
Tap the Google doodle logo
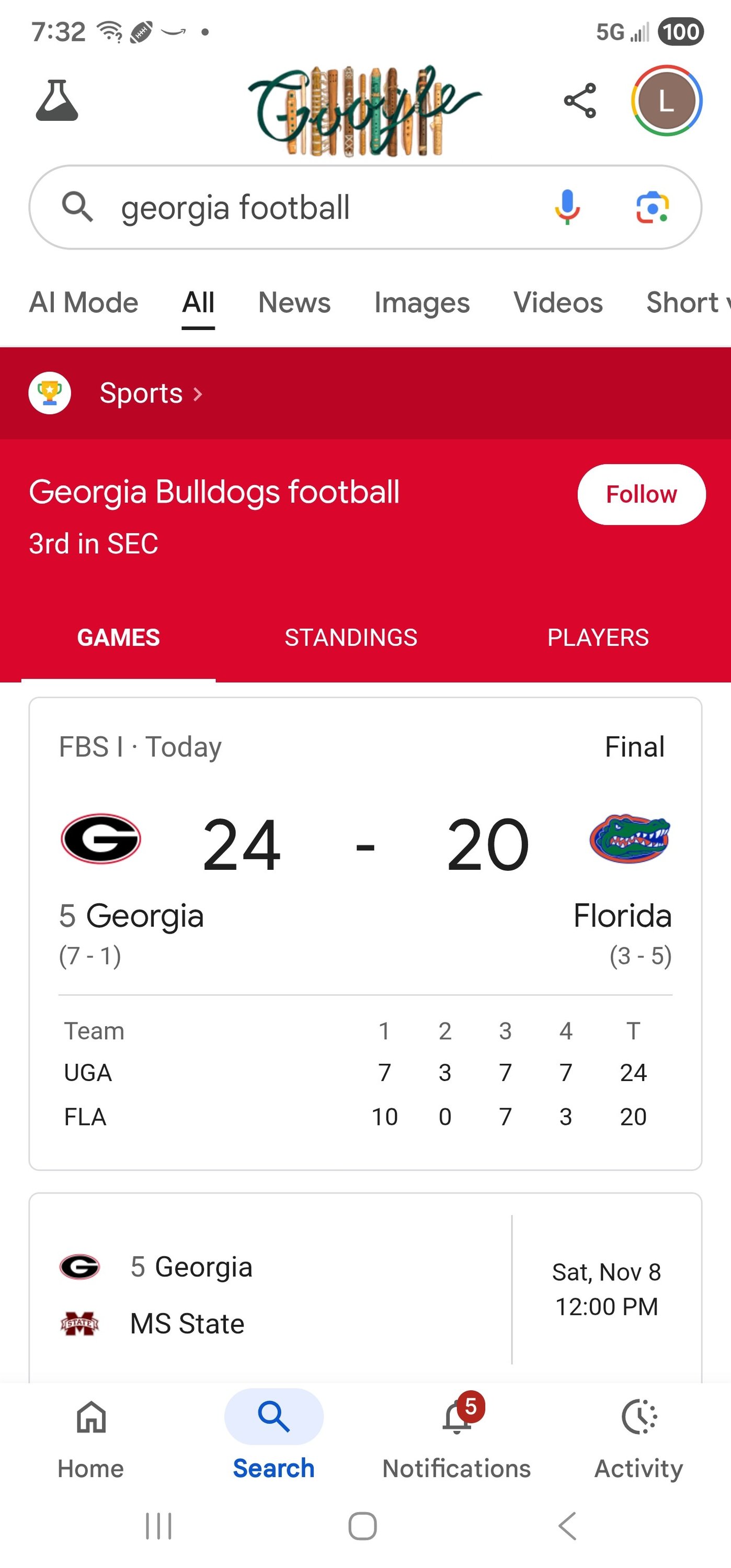(364, 109)
